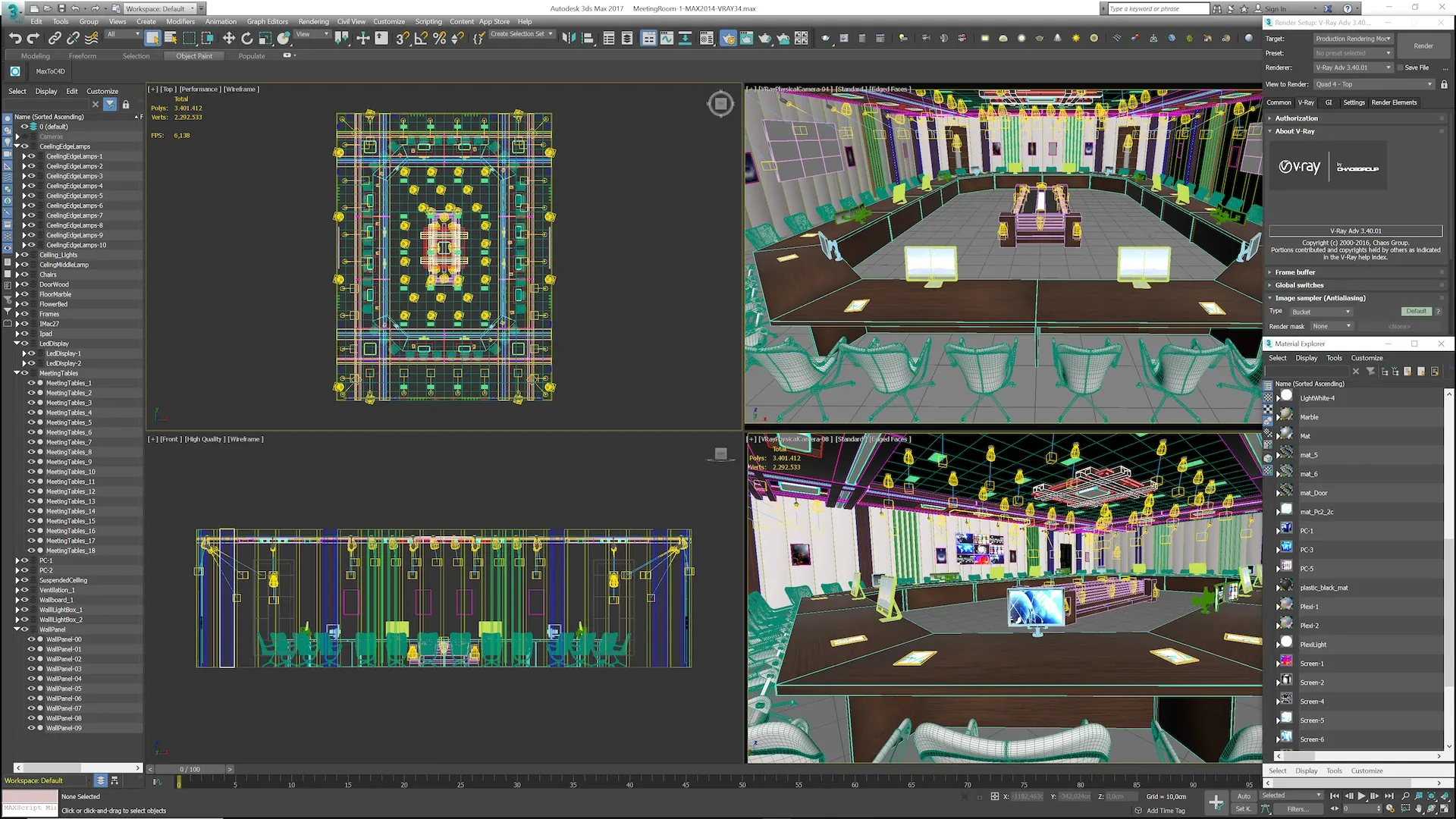Click the Render button
The height and width of the screenshot is (819, 1456).
coord(1423,46)
